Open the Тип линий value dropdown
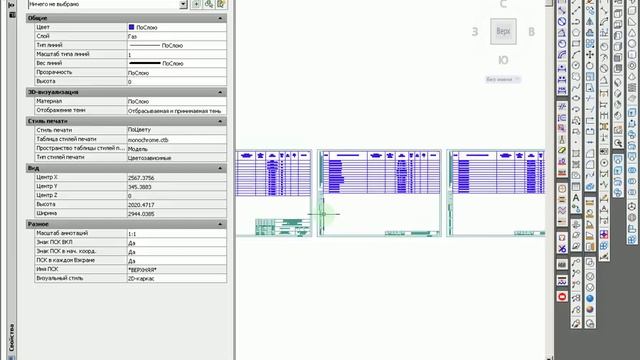 (x=177, y=45)
